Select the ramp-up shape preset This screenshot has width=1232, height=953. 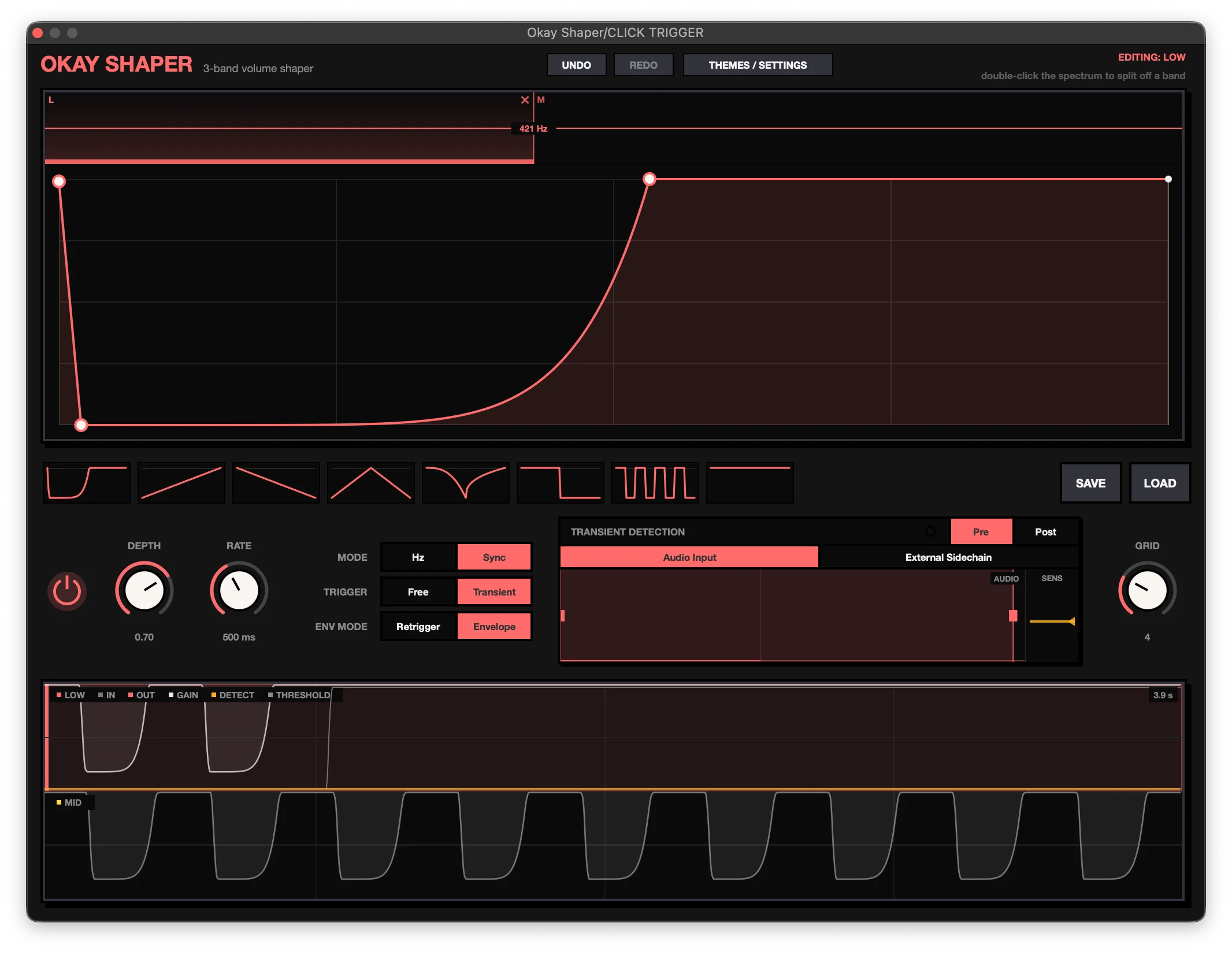[181, 483]
